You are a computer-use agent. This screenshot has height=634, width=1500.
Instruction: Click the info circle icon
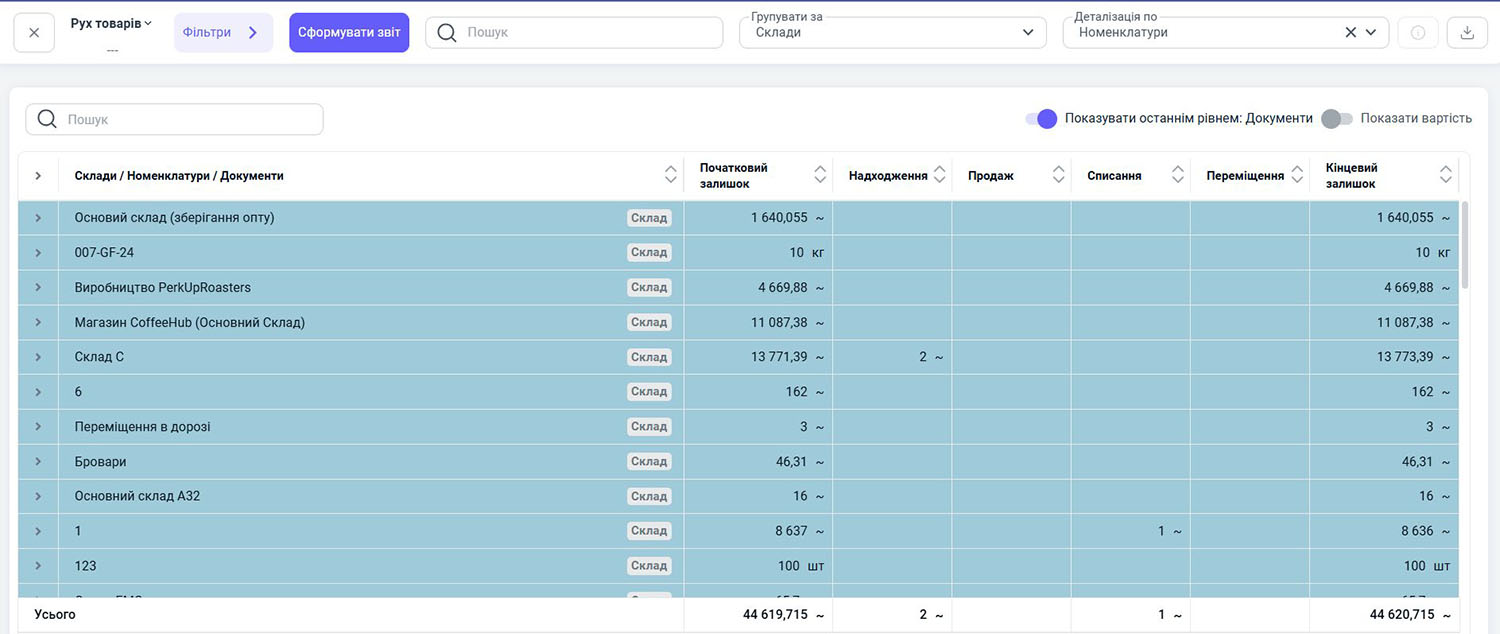(1417, 32)
